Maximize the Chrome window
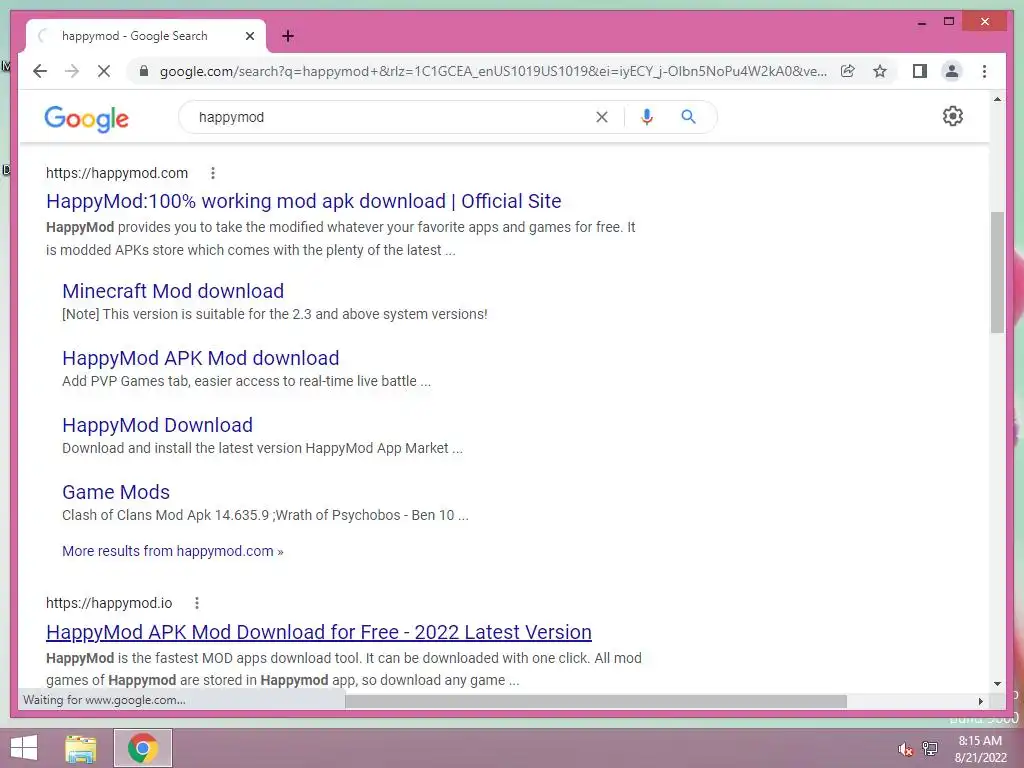This screenshot has width=1024, height=768. [x=949, y=22]
